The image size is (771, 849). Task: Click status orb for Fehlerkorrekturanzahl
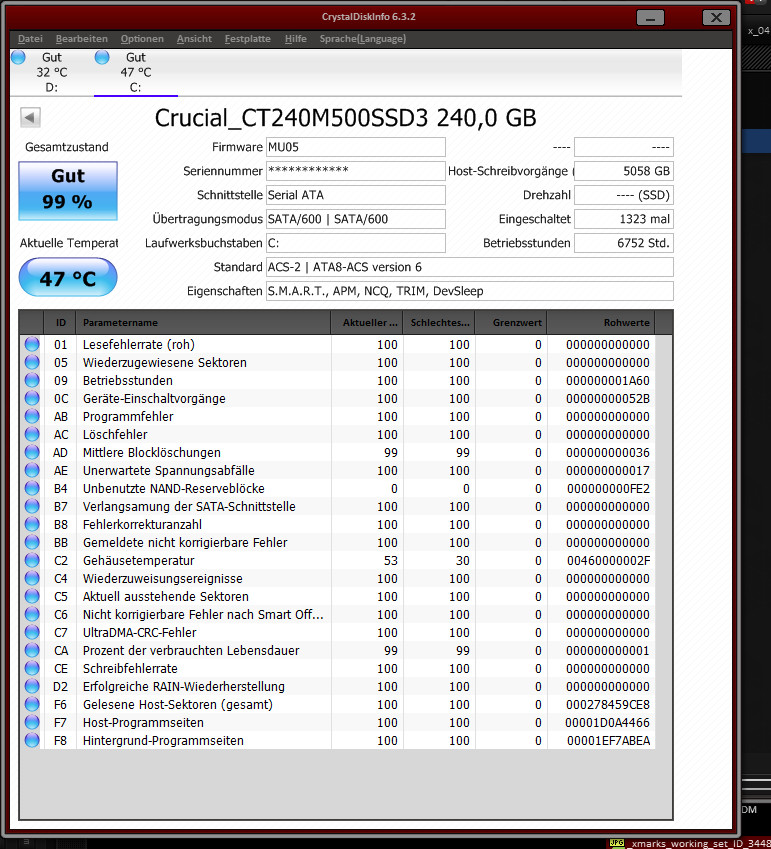tap(32, 524)
